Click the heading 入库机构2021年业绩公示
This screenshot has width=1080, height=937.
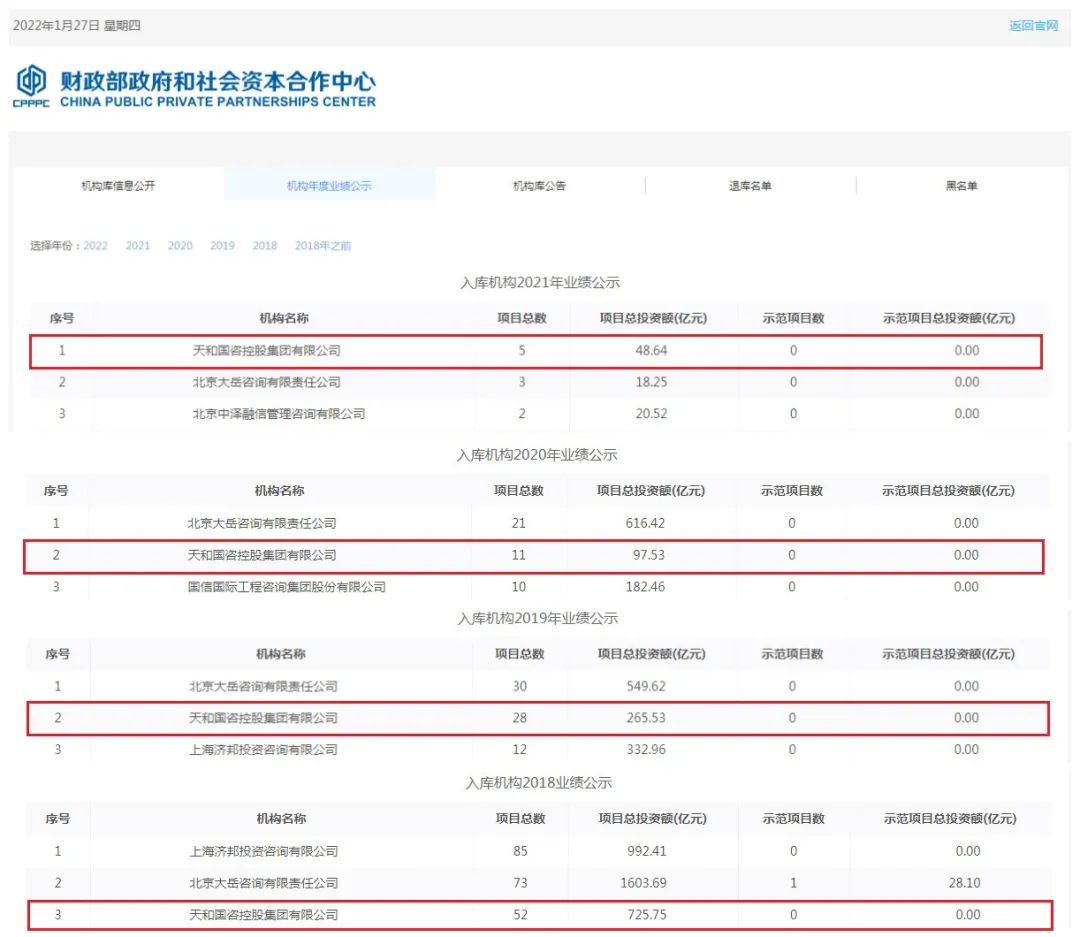(540, 282)
